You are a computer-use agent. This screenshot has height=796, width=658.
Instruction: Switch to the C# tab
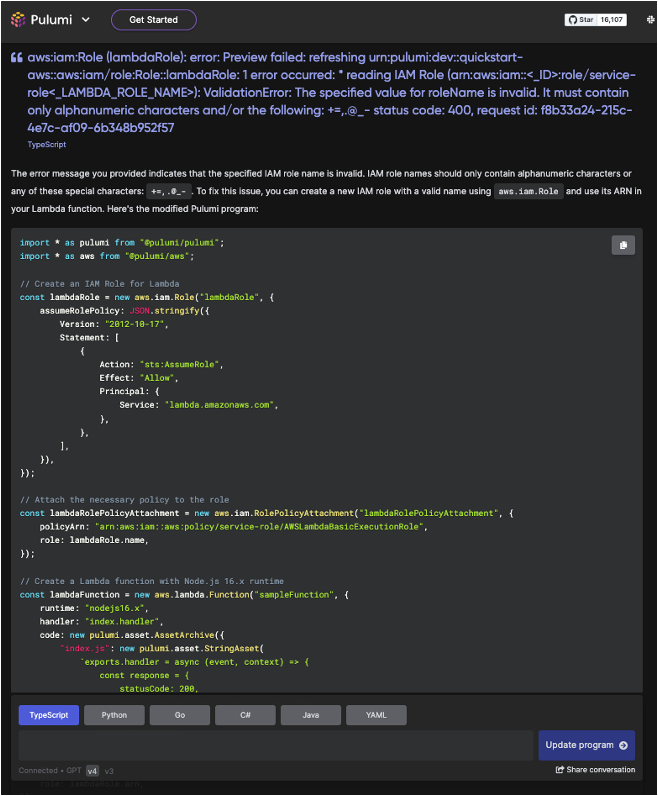click(x=245, y=715)
